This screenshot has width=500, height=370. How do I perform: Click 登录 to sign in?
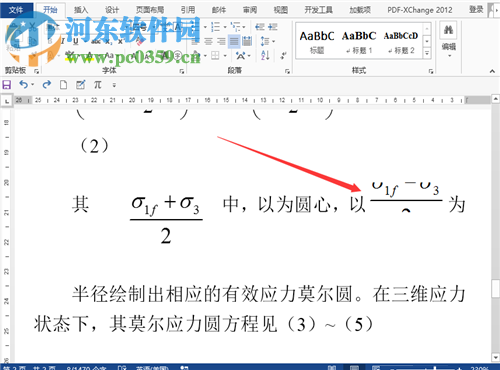point(476,10)
